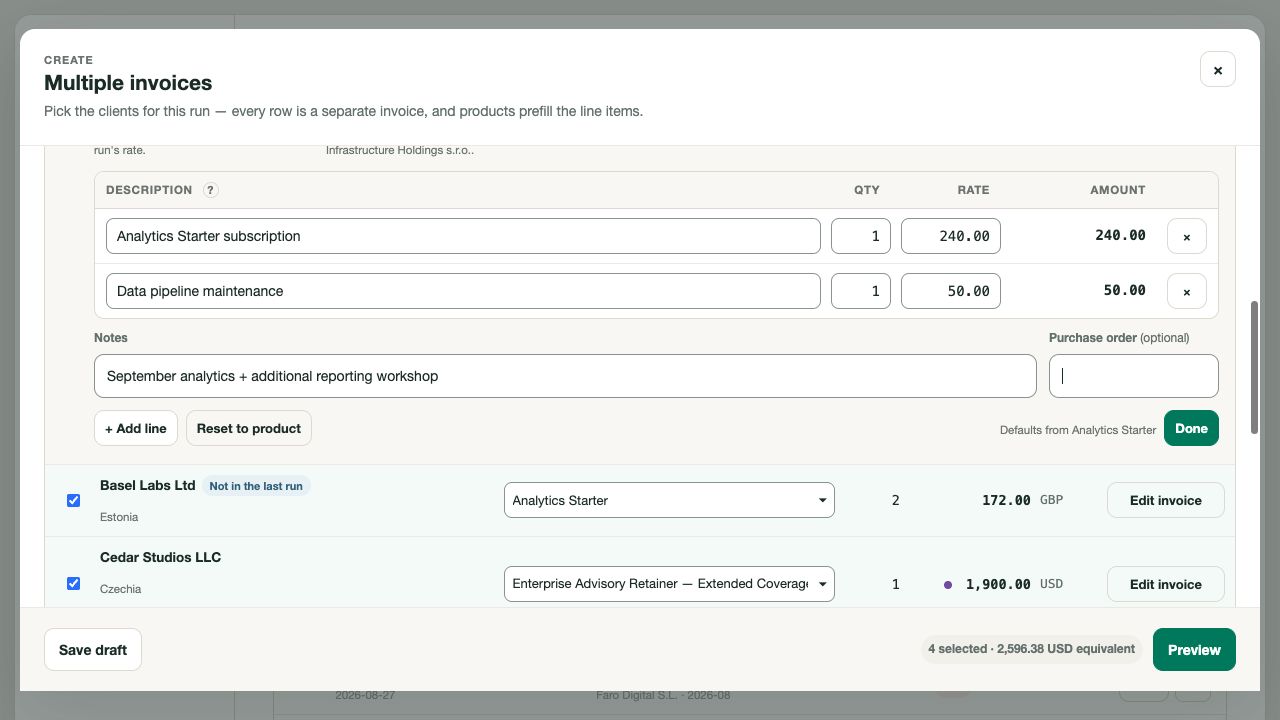Click 'Defaults from Analytics Starter' text
The width and height of the screenshot is (1280, 720).
click(x=1078, y=430)
